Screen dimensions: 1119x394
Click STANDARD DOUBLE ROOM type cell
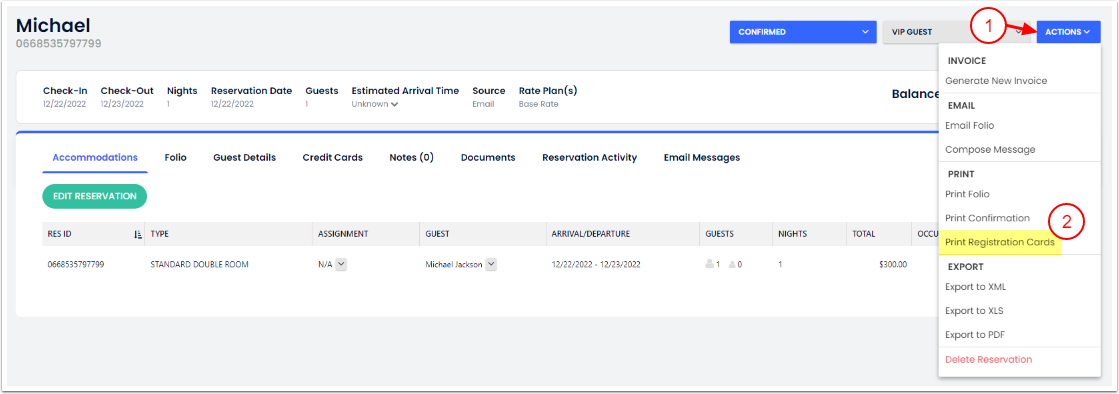click(199, 264)
